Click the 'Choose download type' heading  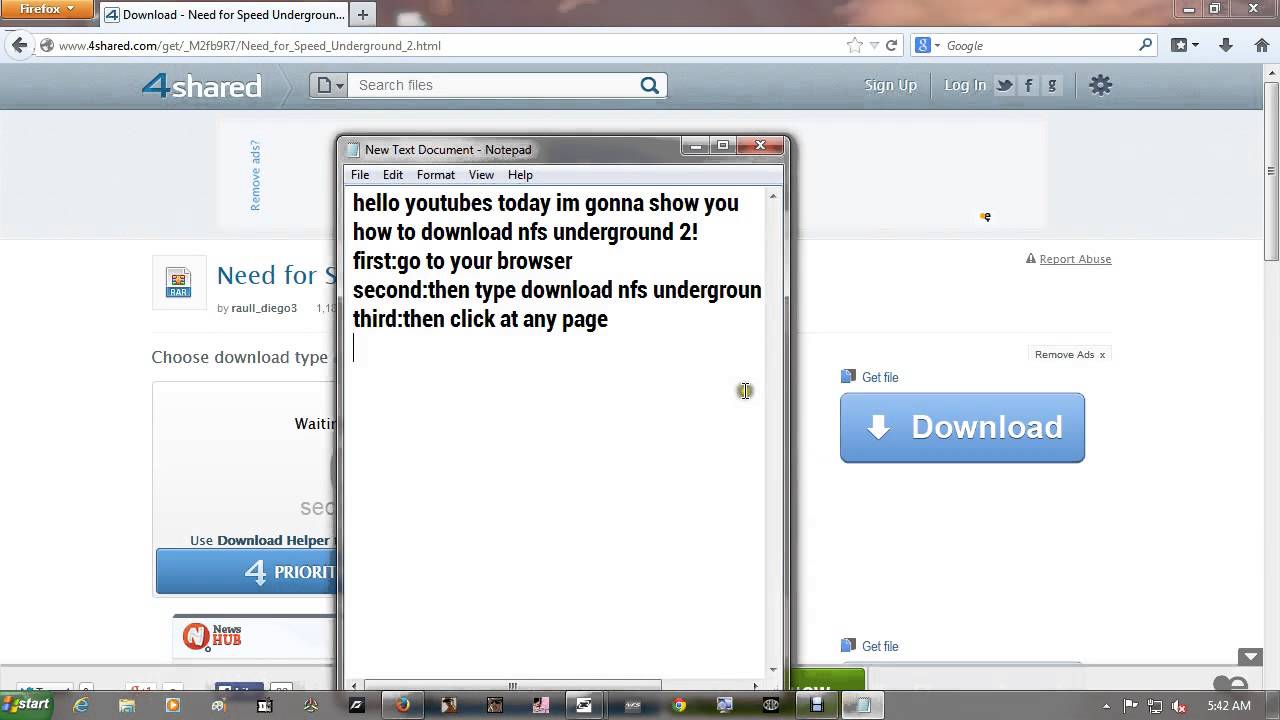click(240, 357)
